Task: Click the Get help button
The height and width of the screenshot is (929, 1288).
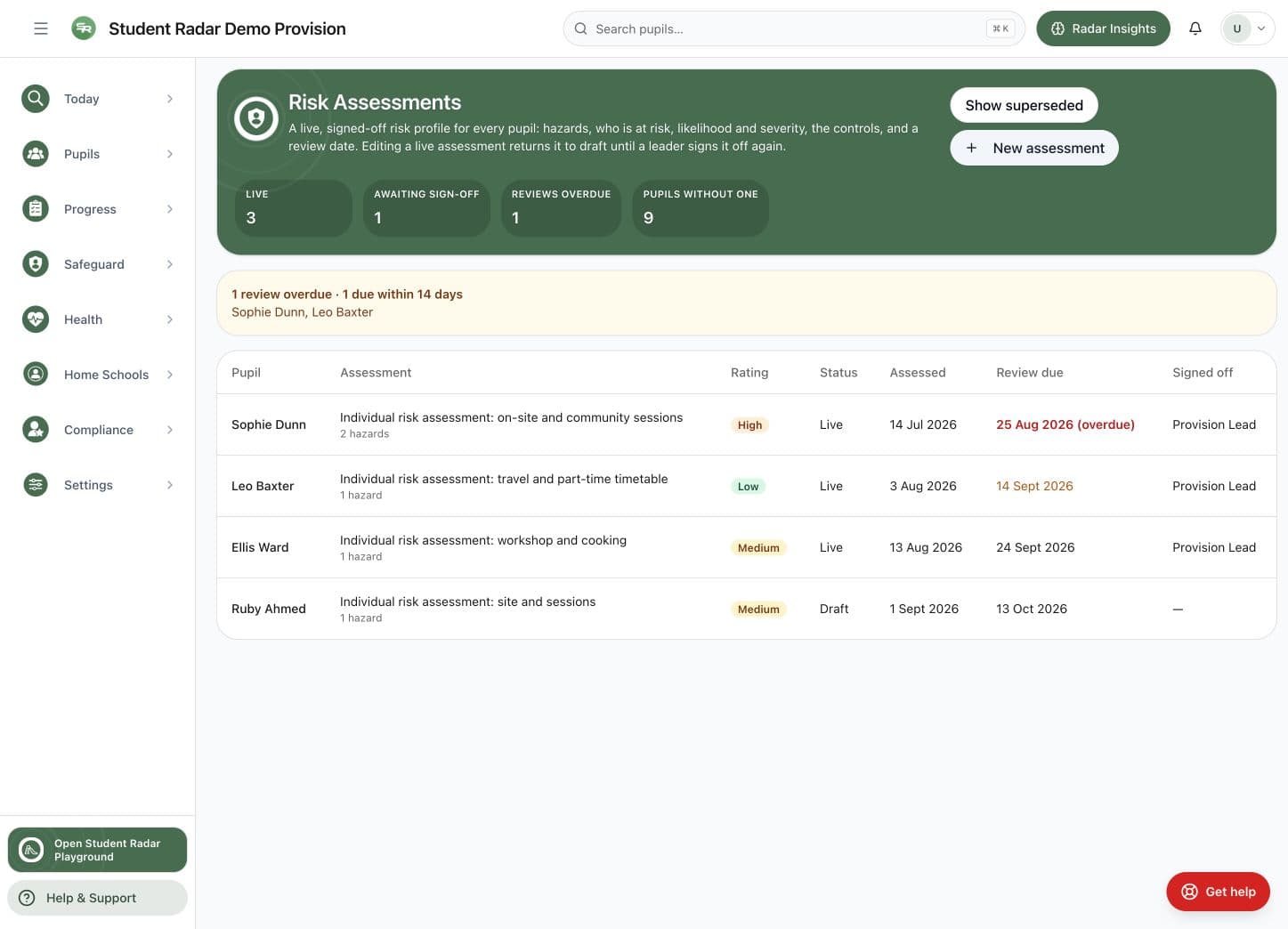Action: click(1218, 892)
